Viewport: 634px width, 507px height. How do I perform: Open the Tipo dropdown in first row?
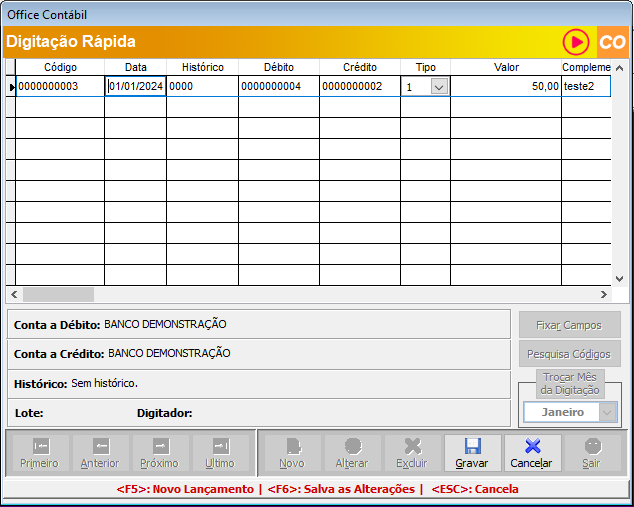[x=438, y=87]
